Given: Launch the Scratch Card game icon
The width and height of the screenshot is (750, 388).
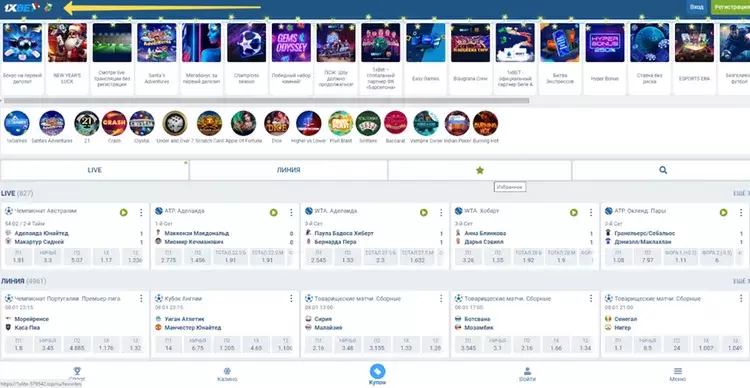Looking at the screenshot, I should pyautogui.click(x=210, y=123).
